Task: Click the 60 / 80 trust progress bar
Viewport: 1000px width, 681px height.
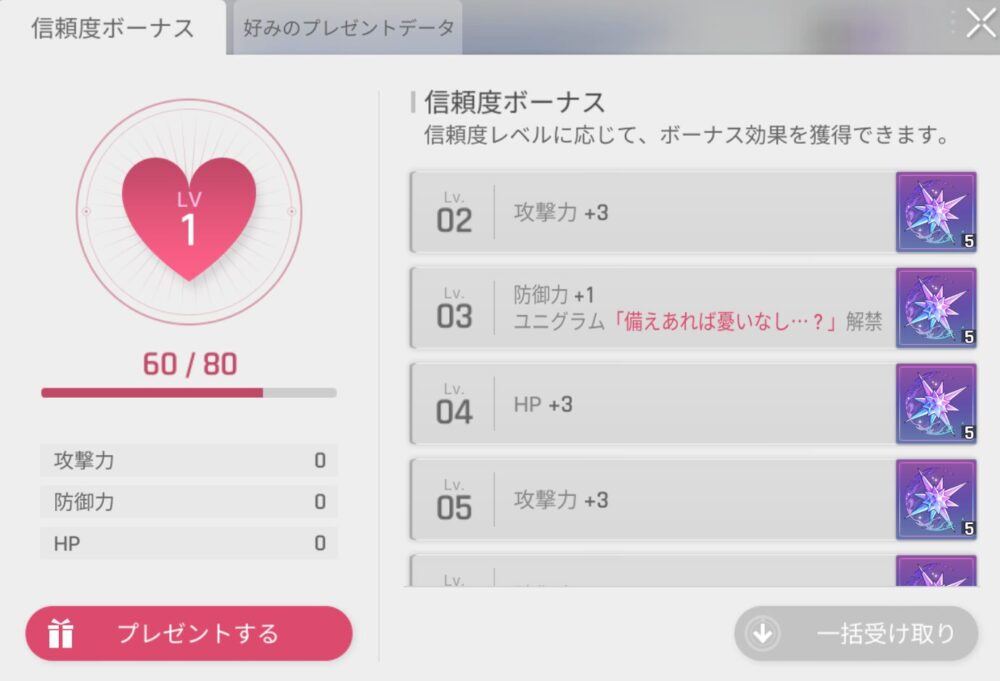Action: (x=188, y=393)
